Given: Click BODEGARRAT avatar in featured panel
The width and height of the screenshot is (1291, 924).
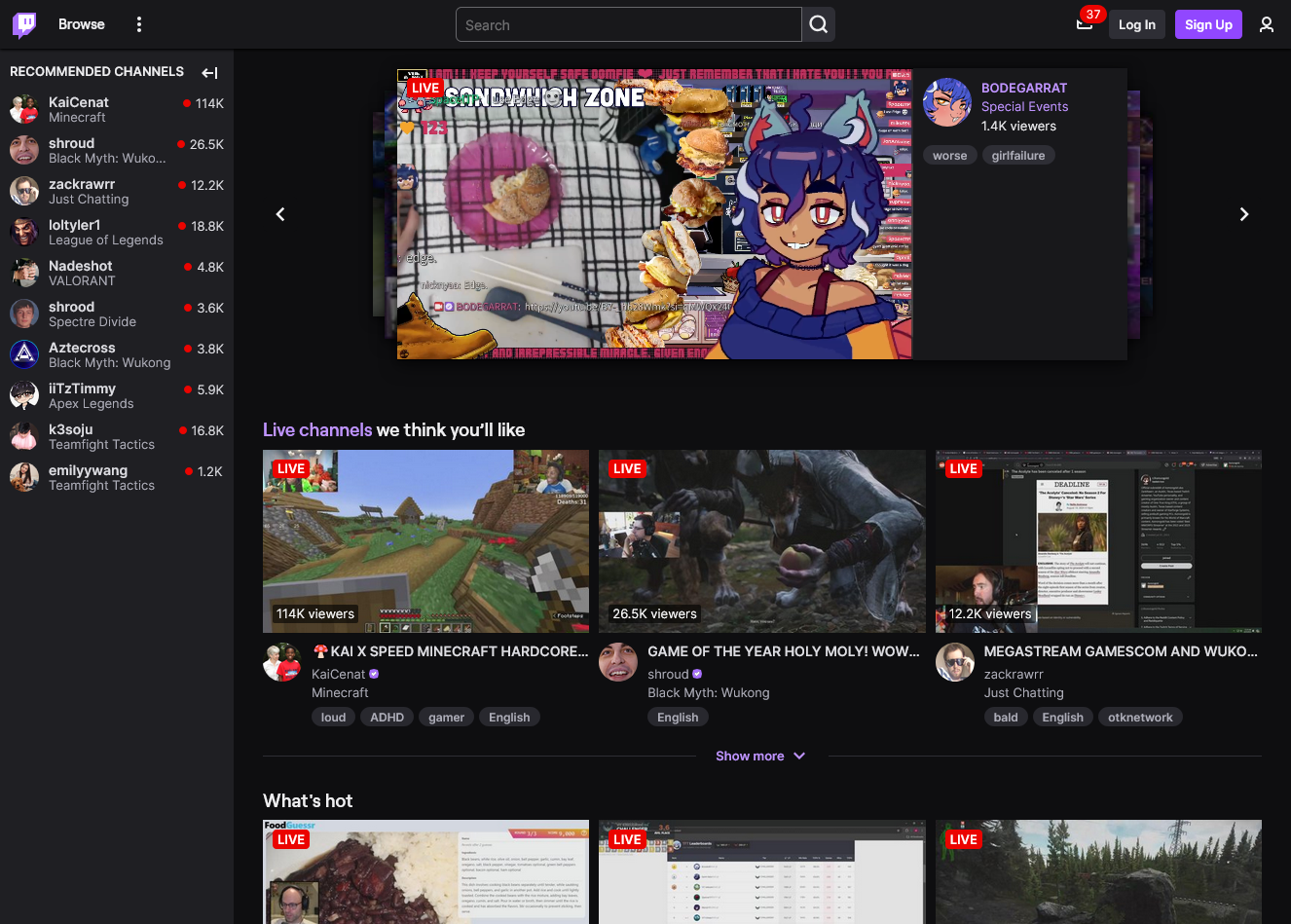Looking at the screenshot, I should 947,102.
